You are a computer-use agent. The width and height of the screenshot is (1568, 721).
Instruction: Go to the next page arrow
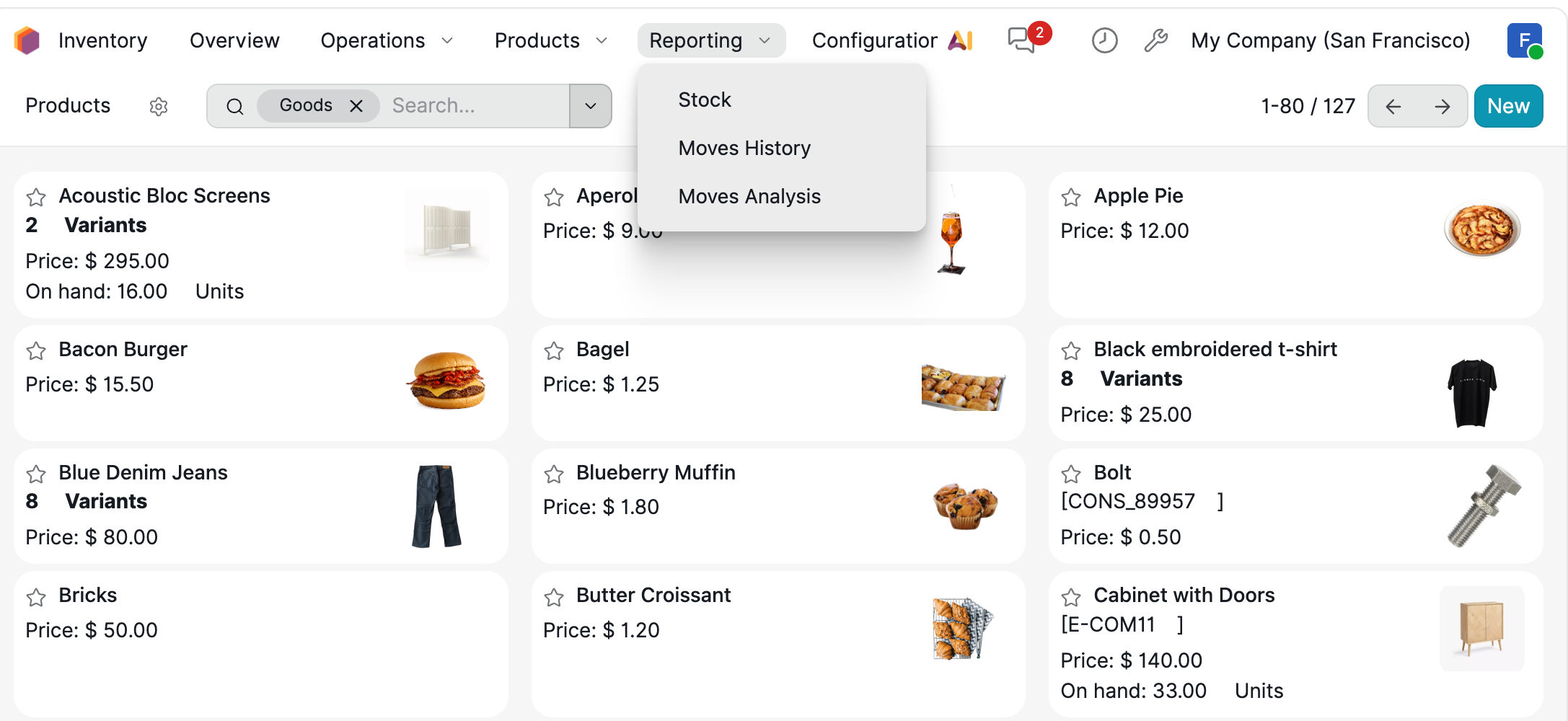point(1443,107)
